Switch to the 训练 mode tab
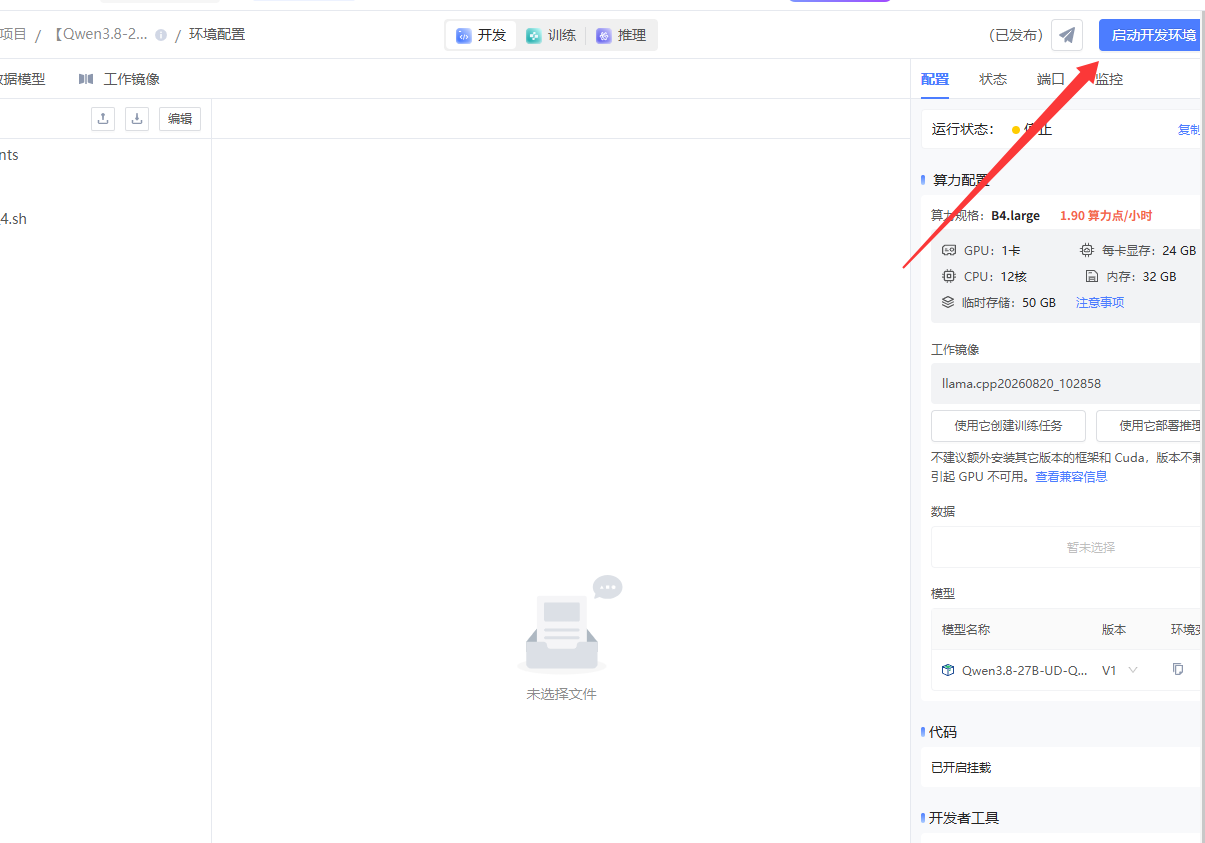The width and height of the screenshot is (1205, 843). [551, 35]
